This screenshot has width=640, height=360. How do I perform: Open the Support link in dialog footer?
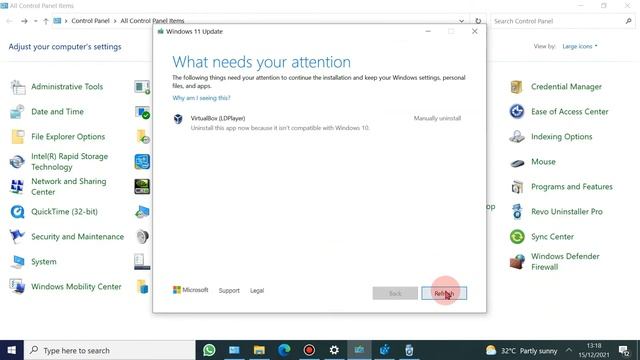pos(229,291)
